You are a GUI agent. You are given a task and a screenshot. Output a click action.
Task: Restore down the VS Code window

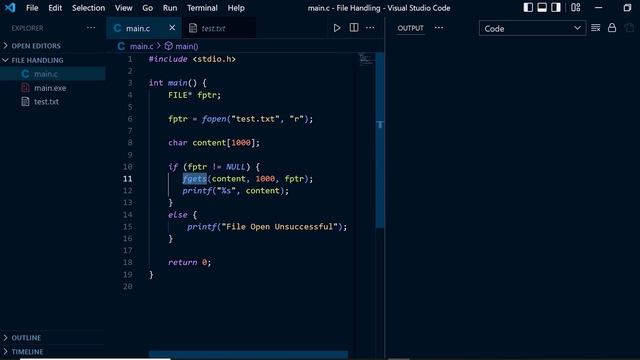pyautogui.click(x=627, y=8)
